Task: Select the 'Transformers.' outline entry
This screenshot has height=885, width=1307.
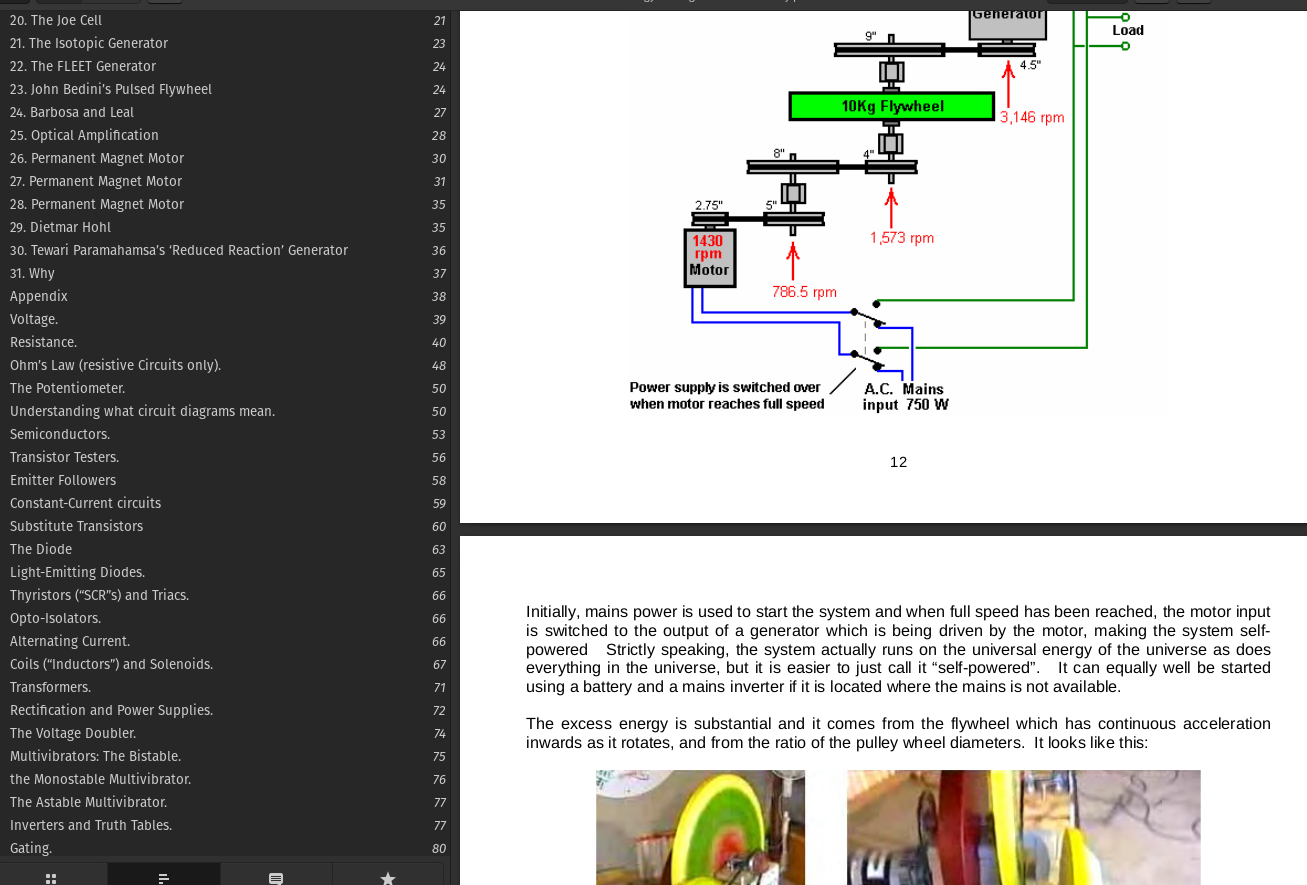Action: coord(50,687)
